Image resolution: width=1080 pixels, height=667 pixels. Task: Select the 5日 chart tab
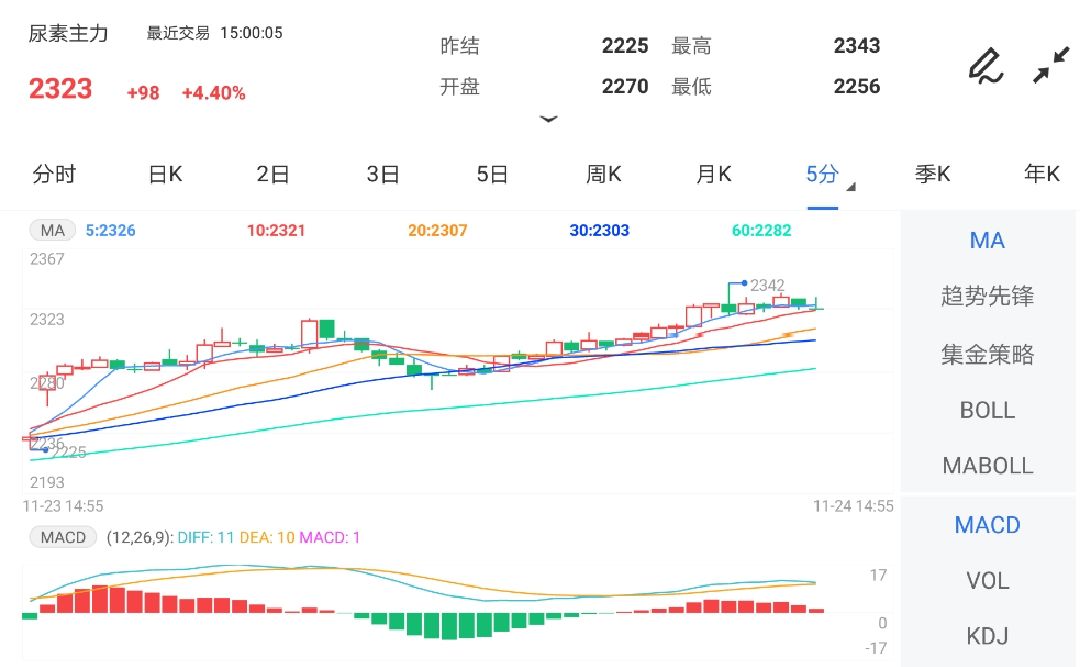tap(492, 174)
